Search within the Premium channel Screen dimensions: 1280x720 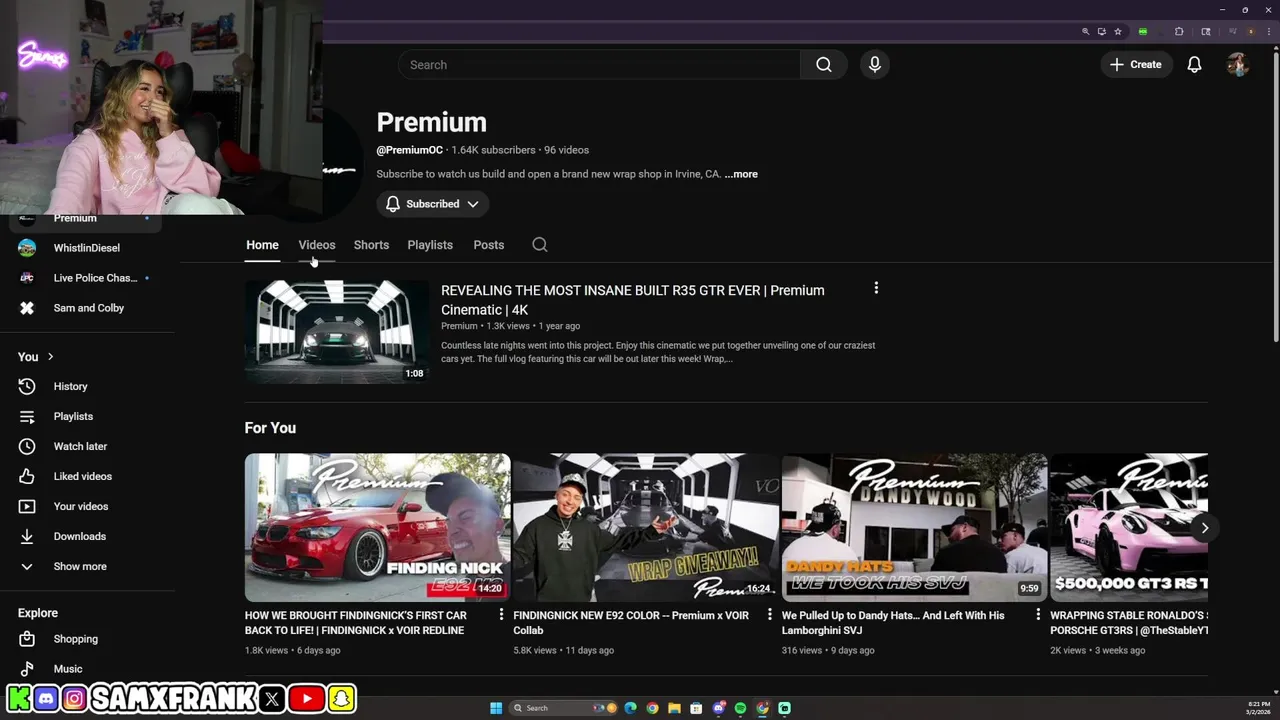(540, 245)
